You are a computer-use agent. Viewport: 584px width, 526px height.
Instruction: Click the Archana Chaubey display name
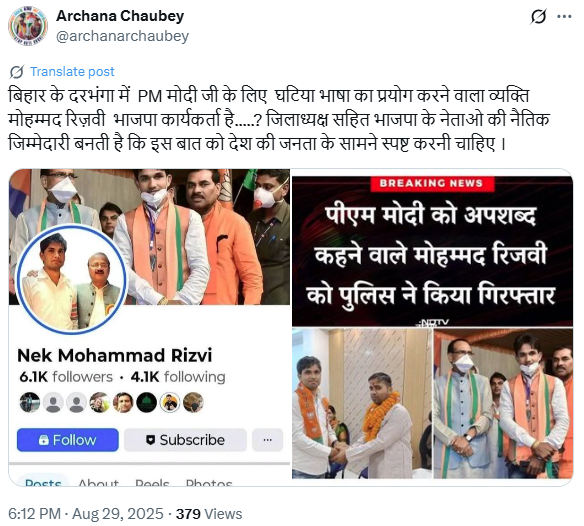[x=120, y=16]
